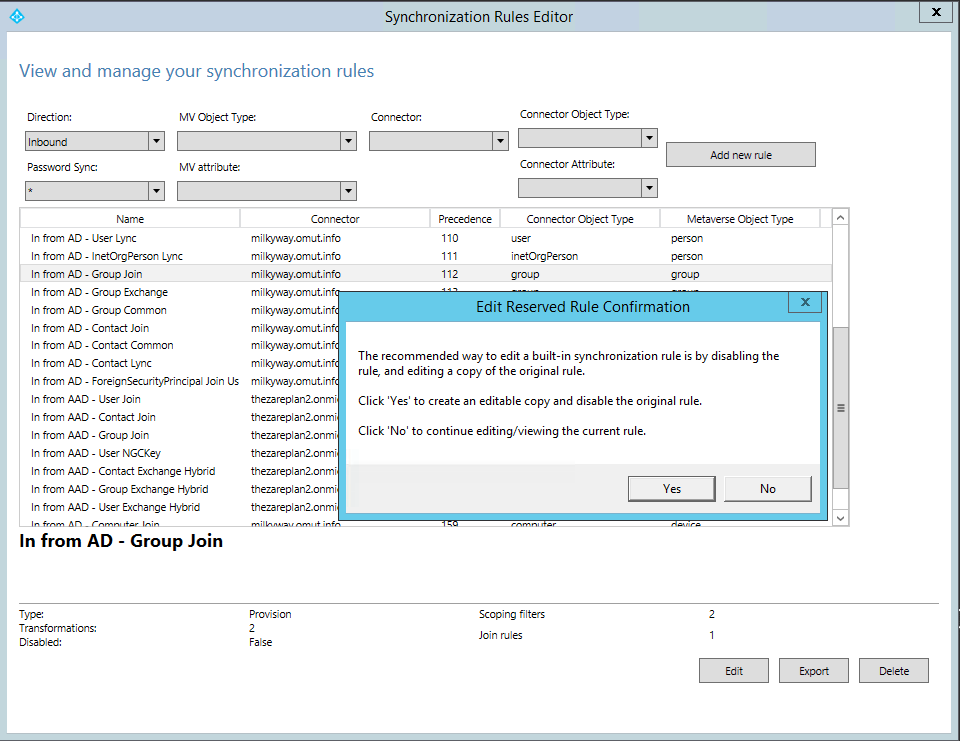Select the 'In from AD - Group Exchange' rule

click(x=99, y=292)
